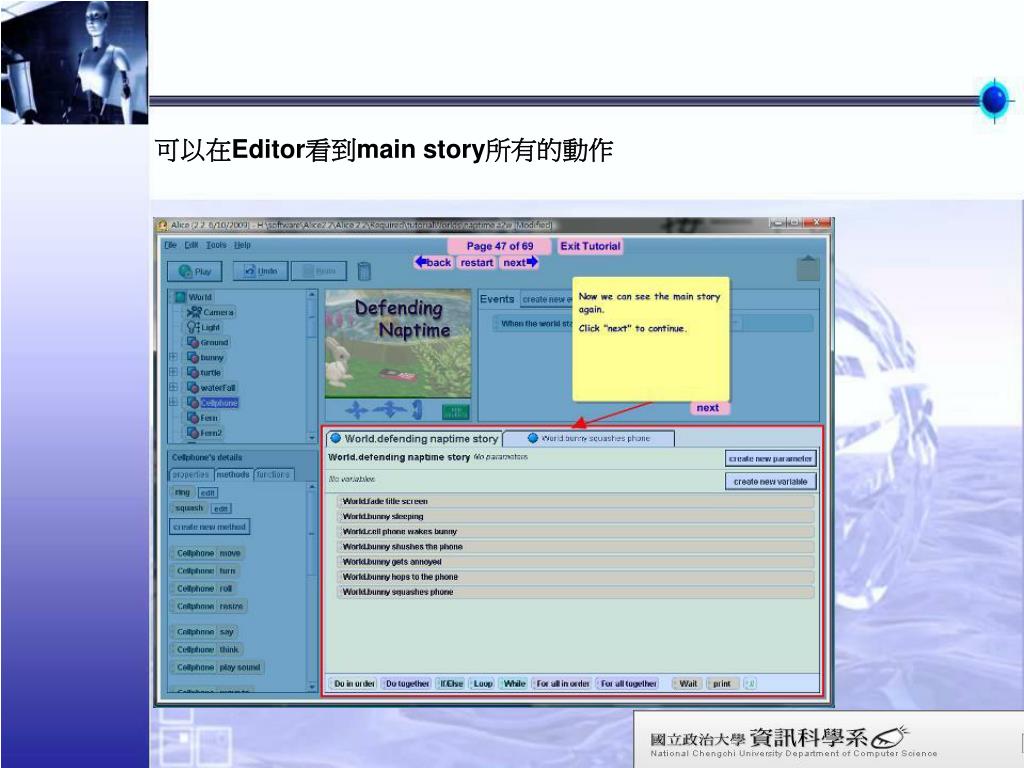
Task: Click next arrow in the tutorial navigation bar
Action: pos(520,263)
